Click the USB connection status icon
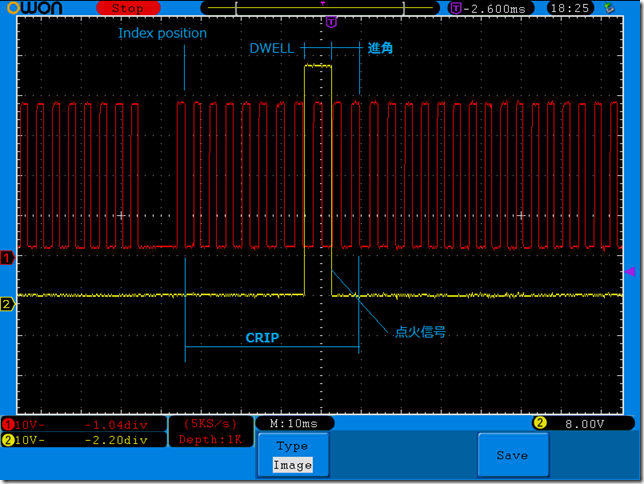 click(610, 8)
